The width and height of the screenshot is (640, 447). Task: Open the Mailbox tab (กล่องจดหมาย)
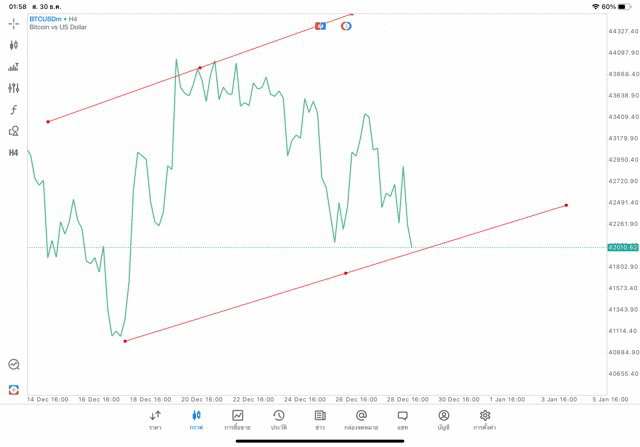(x=361, y=420)
